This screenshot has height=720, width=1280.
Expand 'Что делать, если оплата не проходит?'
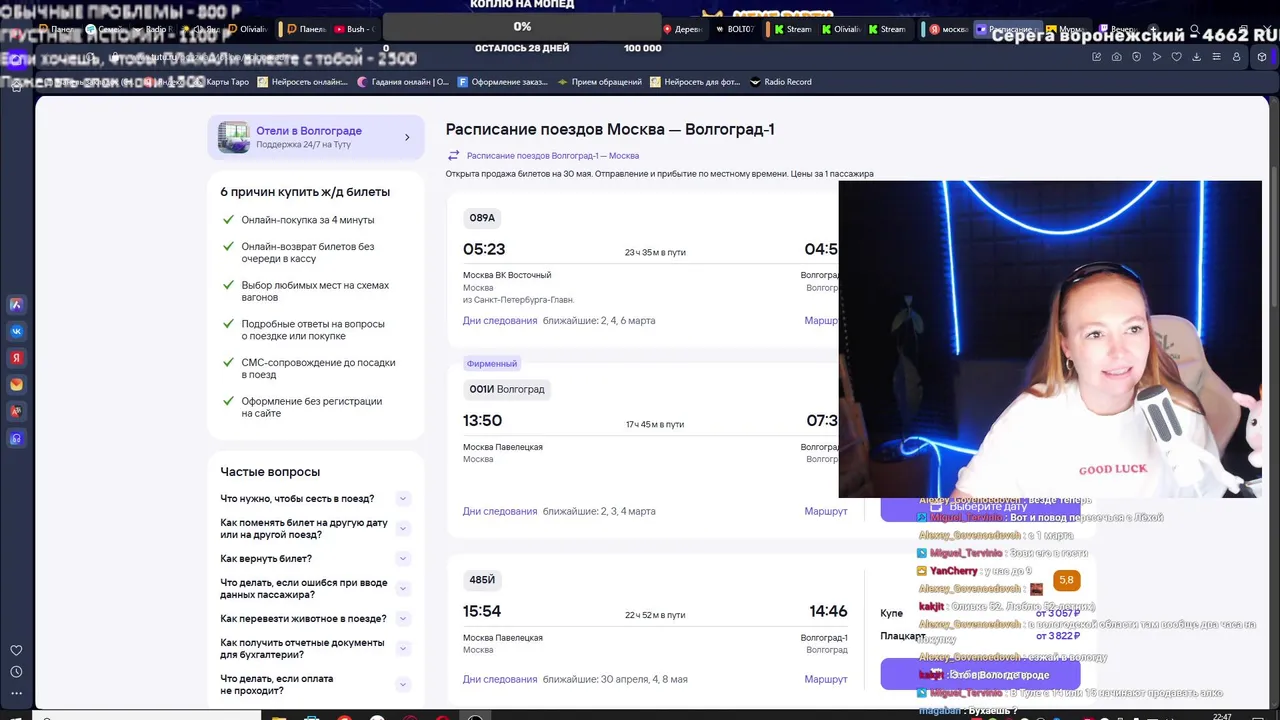pos(403,684)
